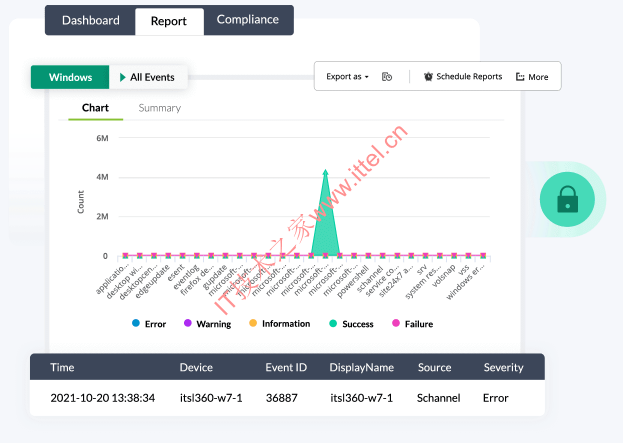
Task: Open the Summary view tab
Action: click(160, 108)
